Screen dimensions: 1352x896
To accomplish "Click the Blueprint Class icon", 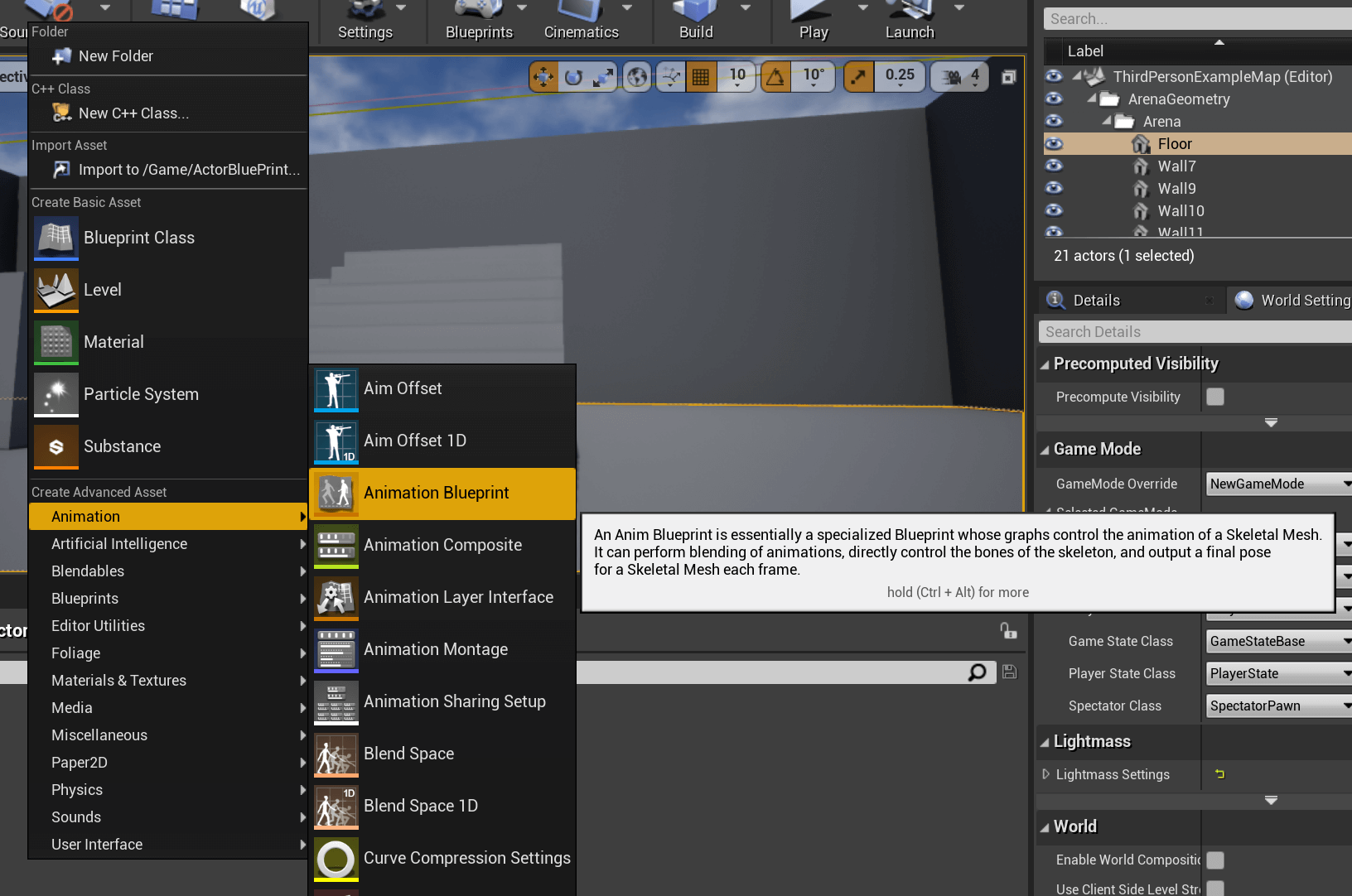I will click(56, 238).
